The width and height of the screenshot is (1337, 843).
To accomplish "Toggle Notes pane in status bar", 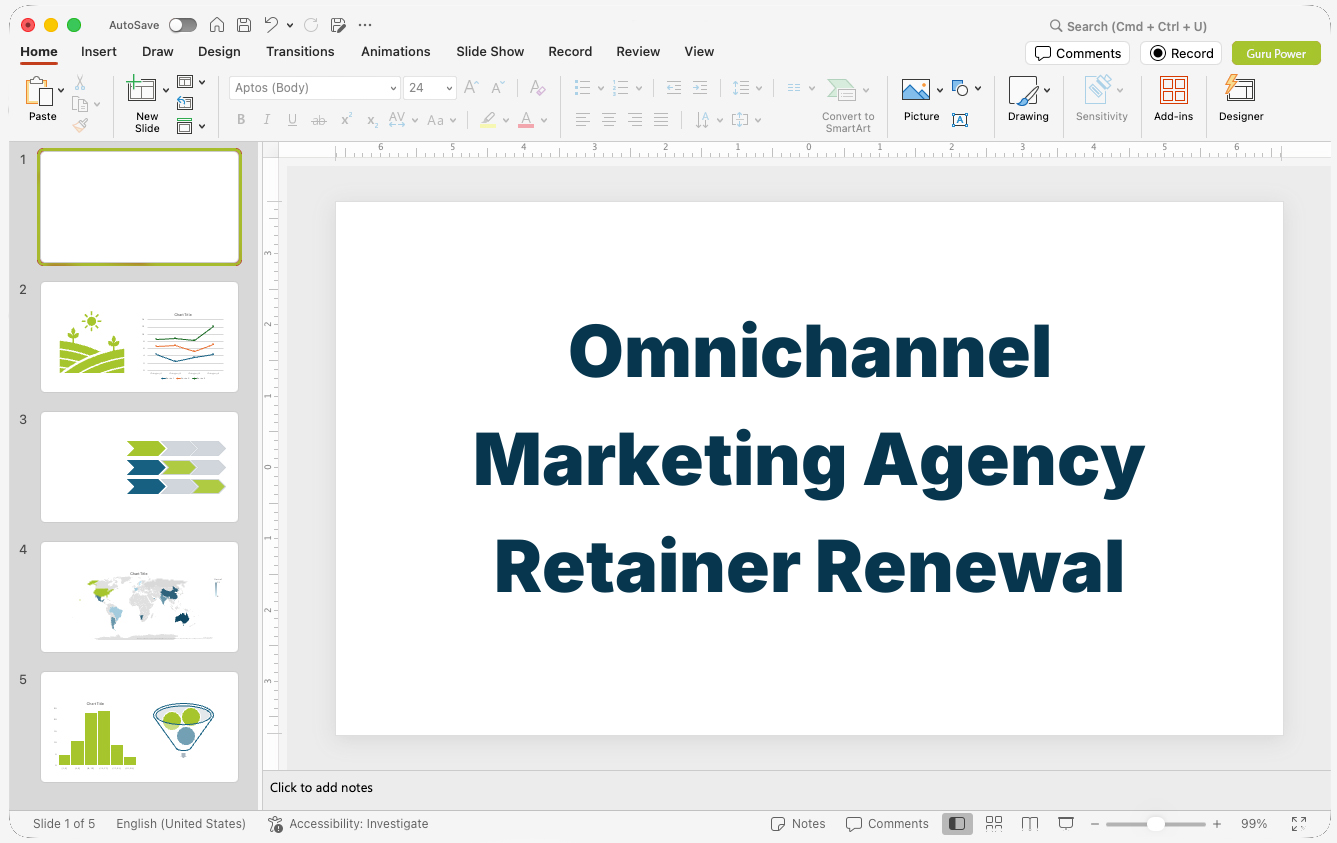I will pos(798,824).
